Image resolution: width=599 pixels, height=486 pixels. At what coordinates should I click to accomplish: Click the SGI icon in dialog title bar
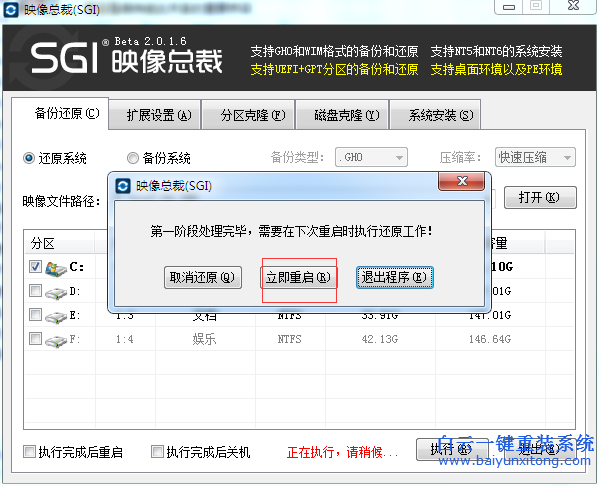(x=123, y=186)
